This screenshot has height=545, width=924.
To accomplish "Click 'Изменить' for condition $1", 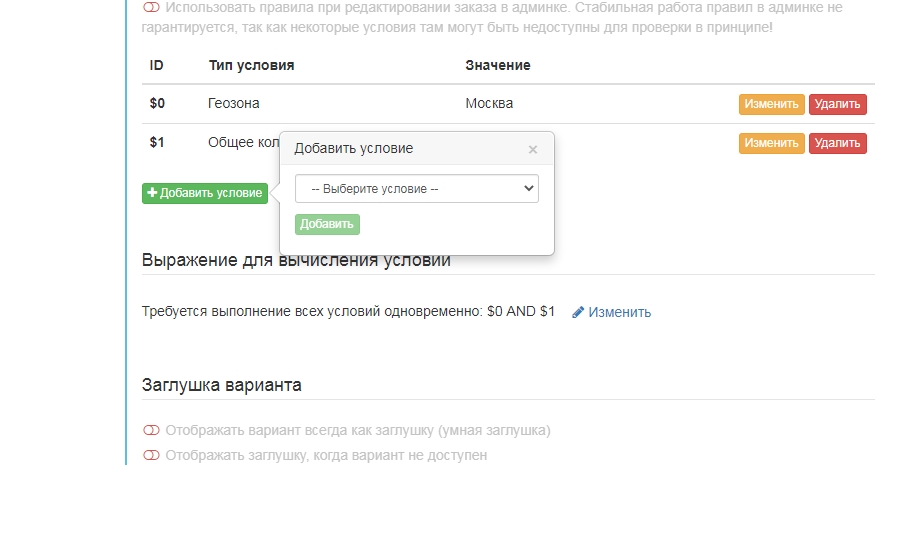I will tap(771, 143).
